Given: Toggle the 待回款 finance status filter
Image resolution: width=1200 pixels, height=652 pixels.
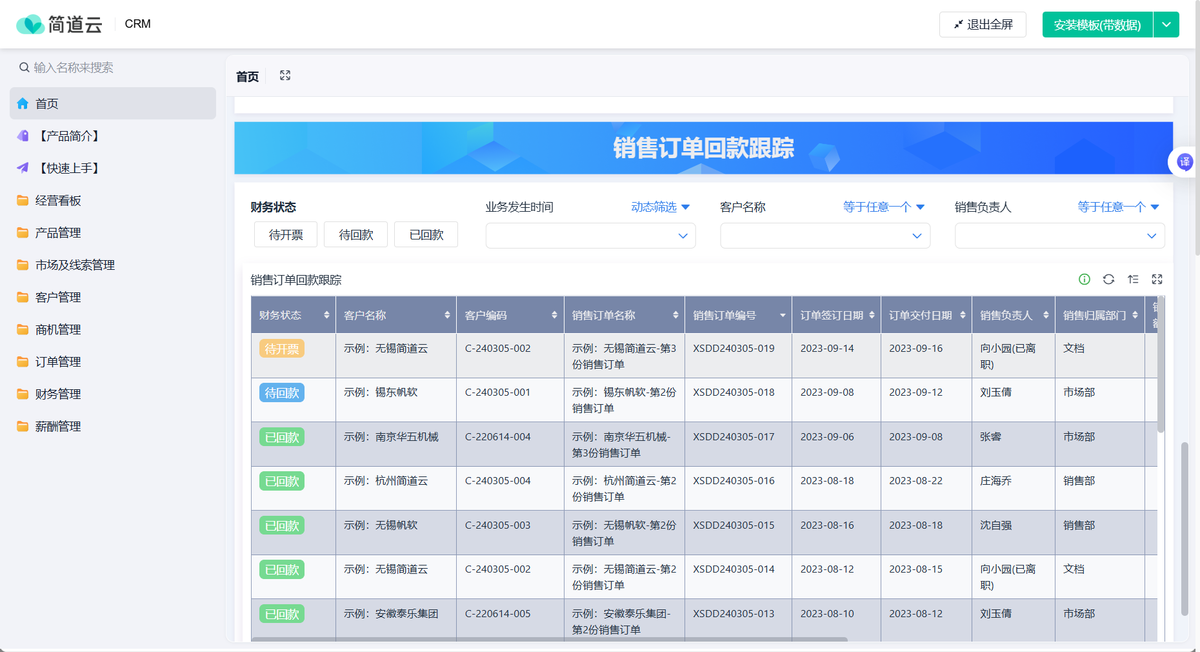Looking at the screenshot, I should (356, 234).
